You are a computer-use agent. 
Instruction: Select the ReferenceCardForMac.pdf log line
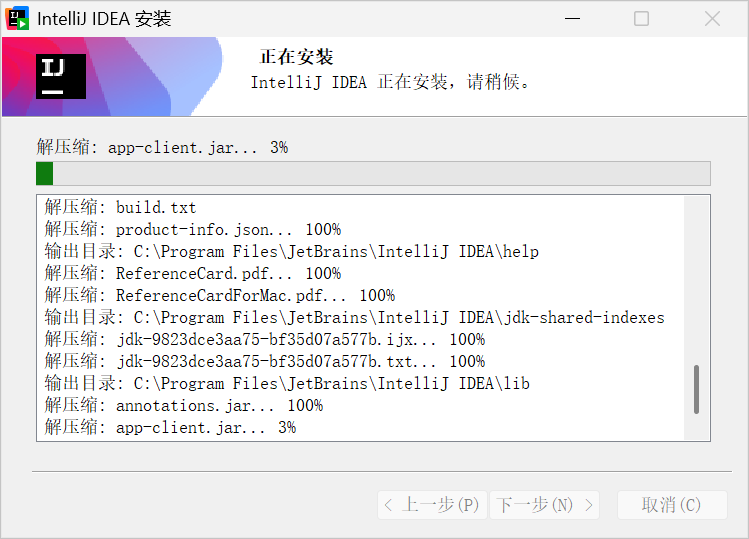tap(220, 296)
